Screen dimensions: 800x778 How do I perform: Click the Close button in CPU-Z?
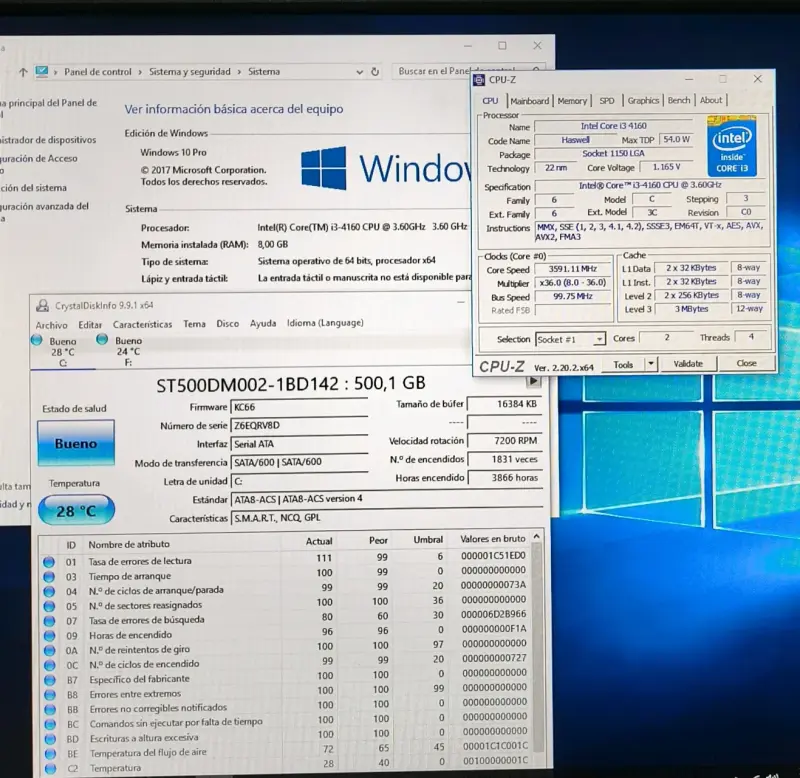(x=746, y=363)
